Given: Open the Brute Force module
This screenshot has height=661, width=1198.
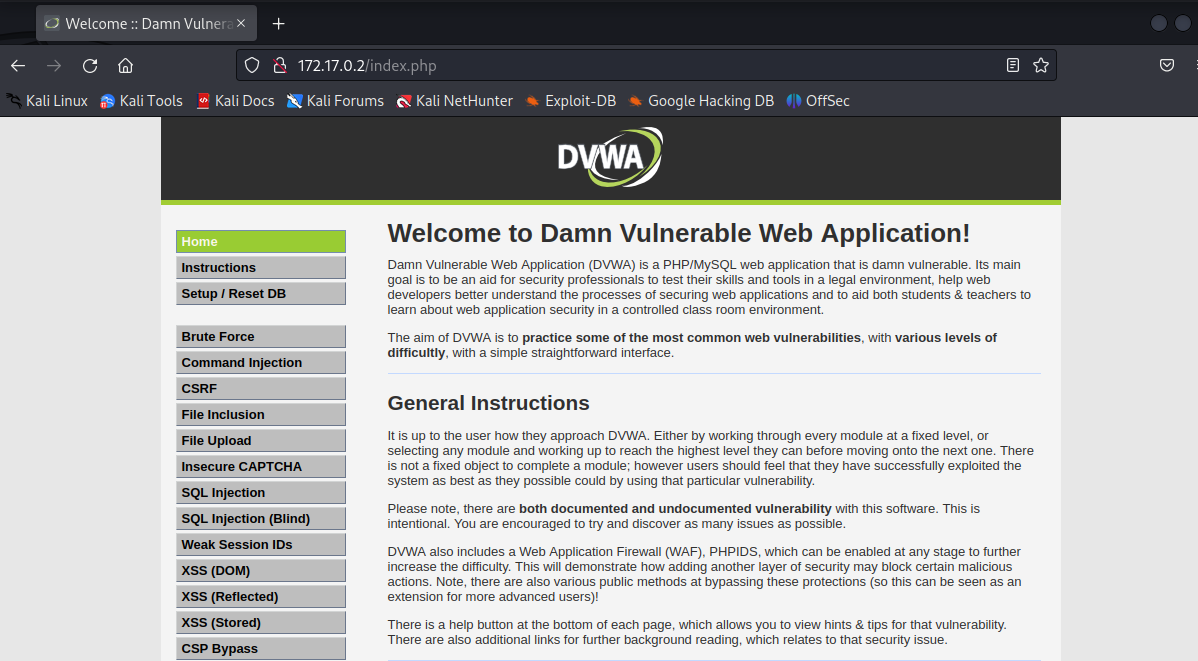Looking at the screenshot, I should tap(261, 336).
